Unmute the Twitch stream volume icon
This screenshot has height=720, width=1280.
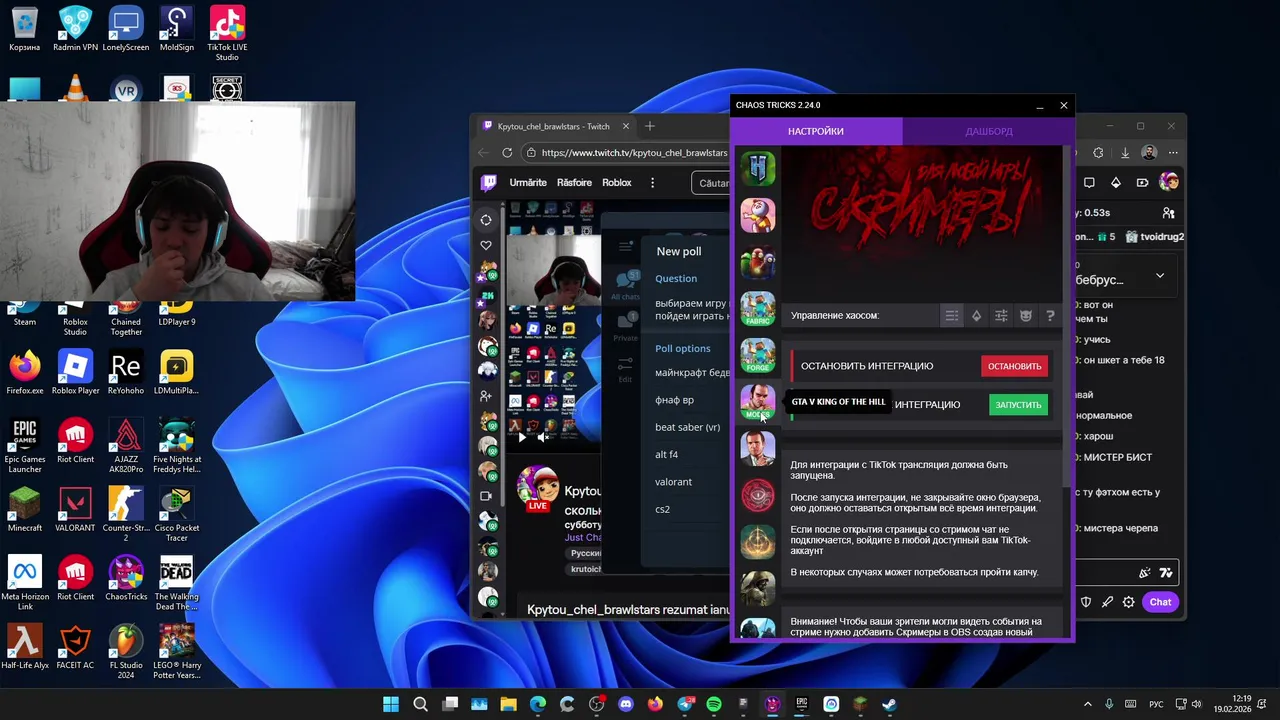[x=543, y=437]
